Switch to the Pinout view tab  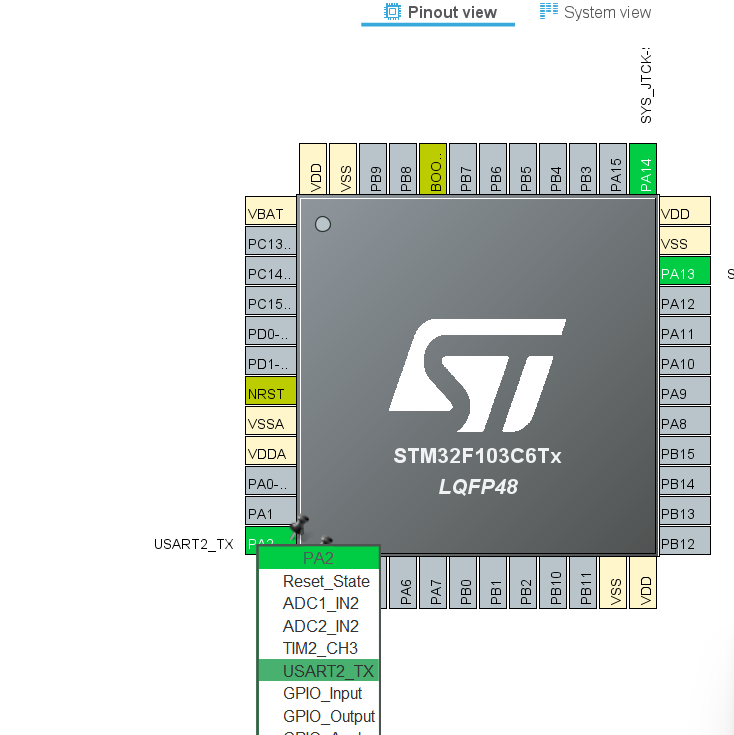click(x=440, y=12)
